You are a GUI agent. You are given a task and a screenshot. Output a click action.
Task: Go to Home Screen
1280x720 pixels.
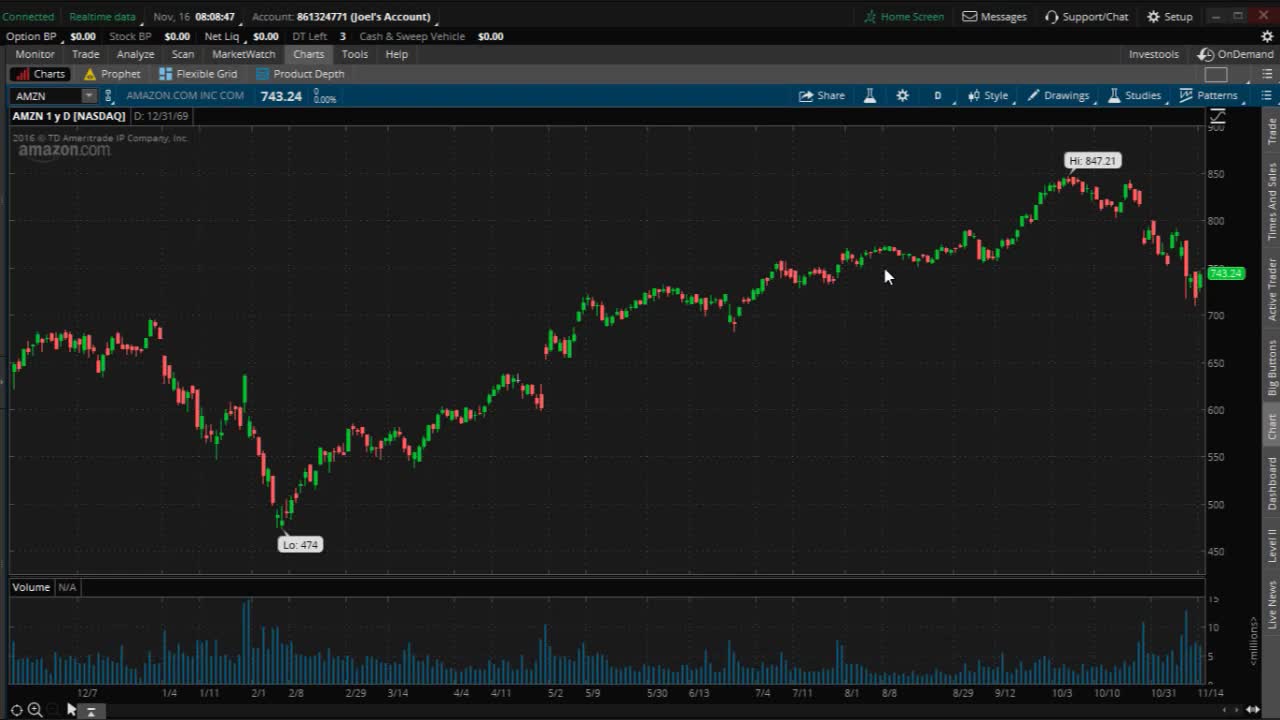coord(904,17)
